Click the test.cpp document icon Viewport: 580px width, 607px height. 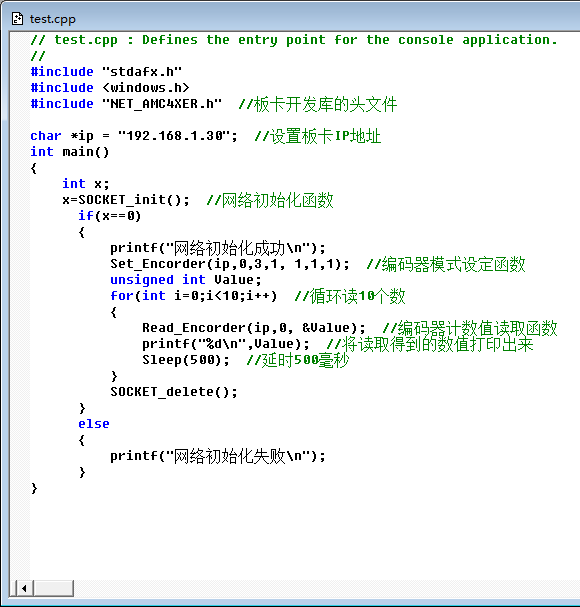tap(17, 19)
